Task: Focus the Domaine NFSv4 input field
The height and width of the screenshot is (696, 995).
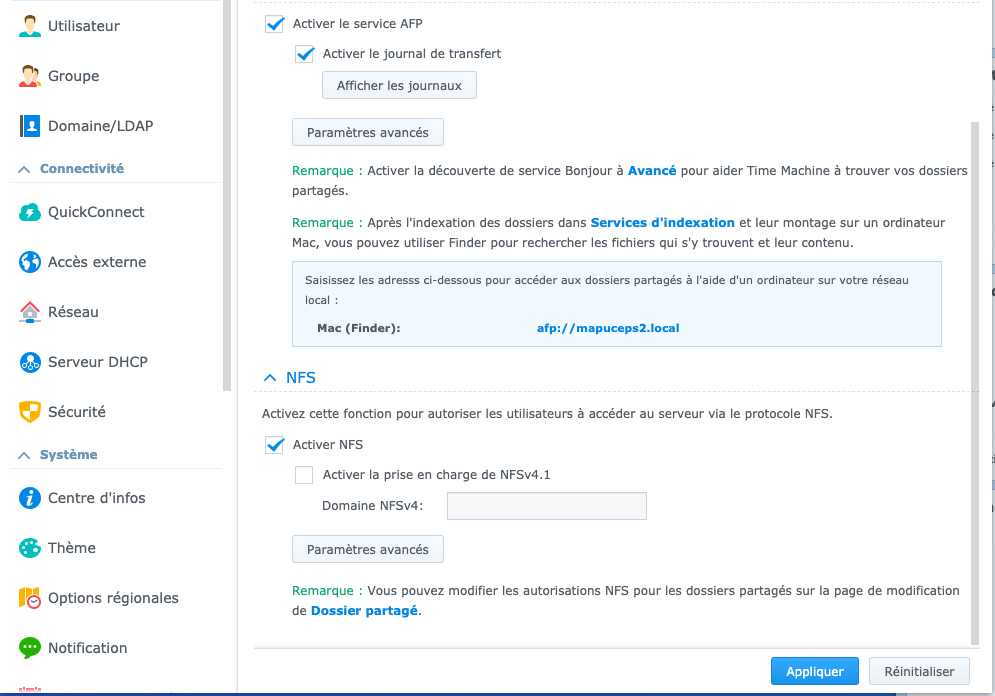Action: (x=546, y=506)
